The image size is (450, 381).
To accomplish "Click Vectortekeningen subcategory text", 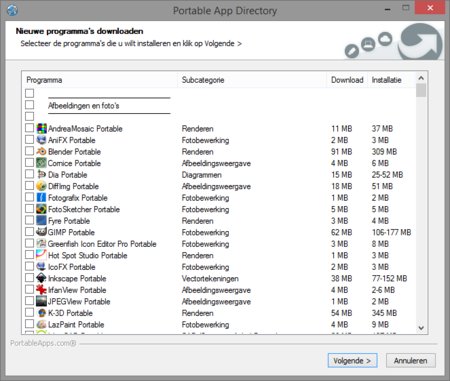I will [210, 279].
